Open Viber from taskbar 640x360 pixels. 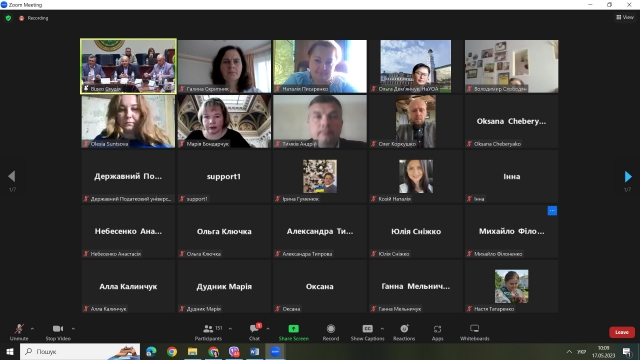pos(234,351)
